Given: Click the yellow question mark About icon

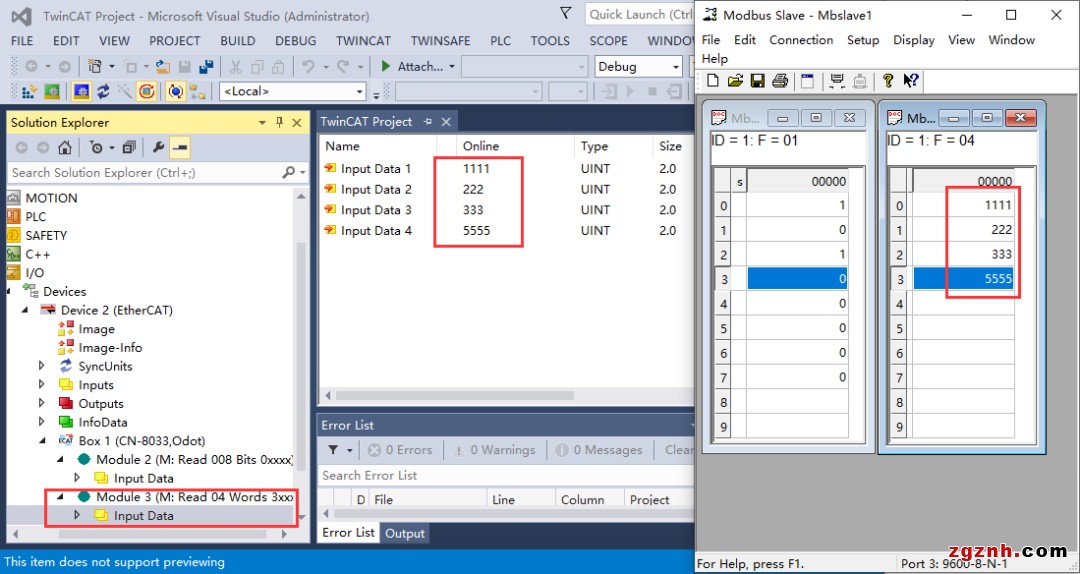Looking at the screenshot, I should [x=887, y=81].
